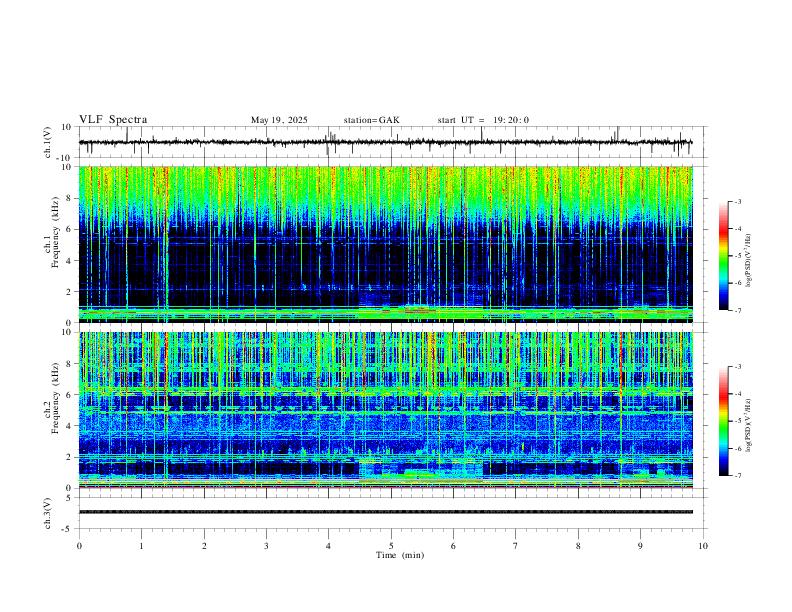Click the "Time (min)" axis label
792x612 pixels.
tap(400, 555)
